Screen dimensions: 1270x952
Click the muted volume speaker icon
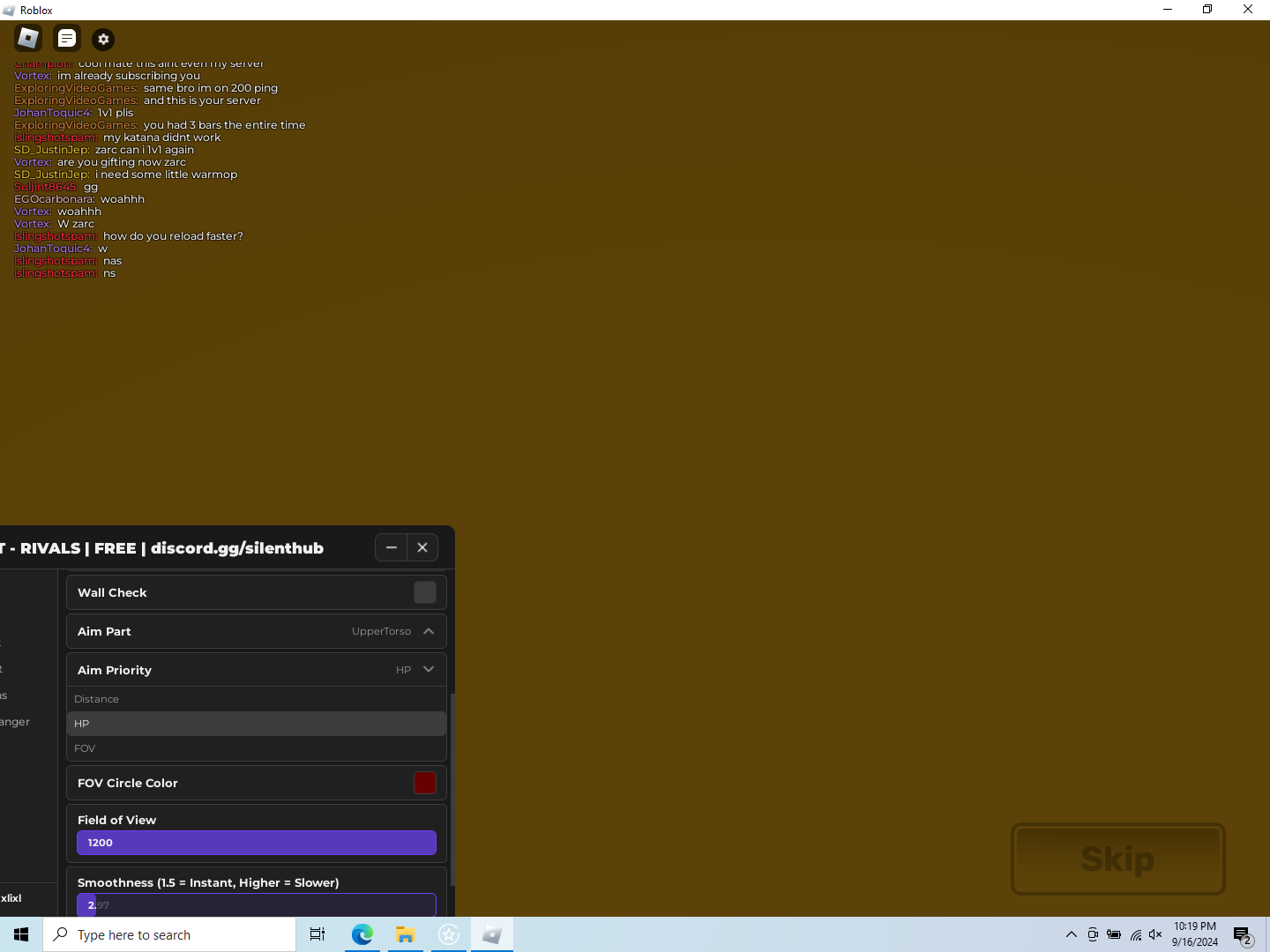point(1156,934)
